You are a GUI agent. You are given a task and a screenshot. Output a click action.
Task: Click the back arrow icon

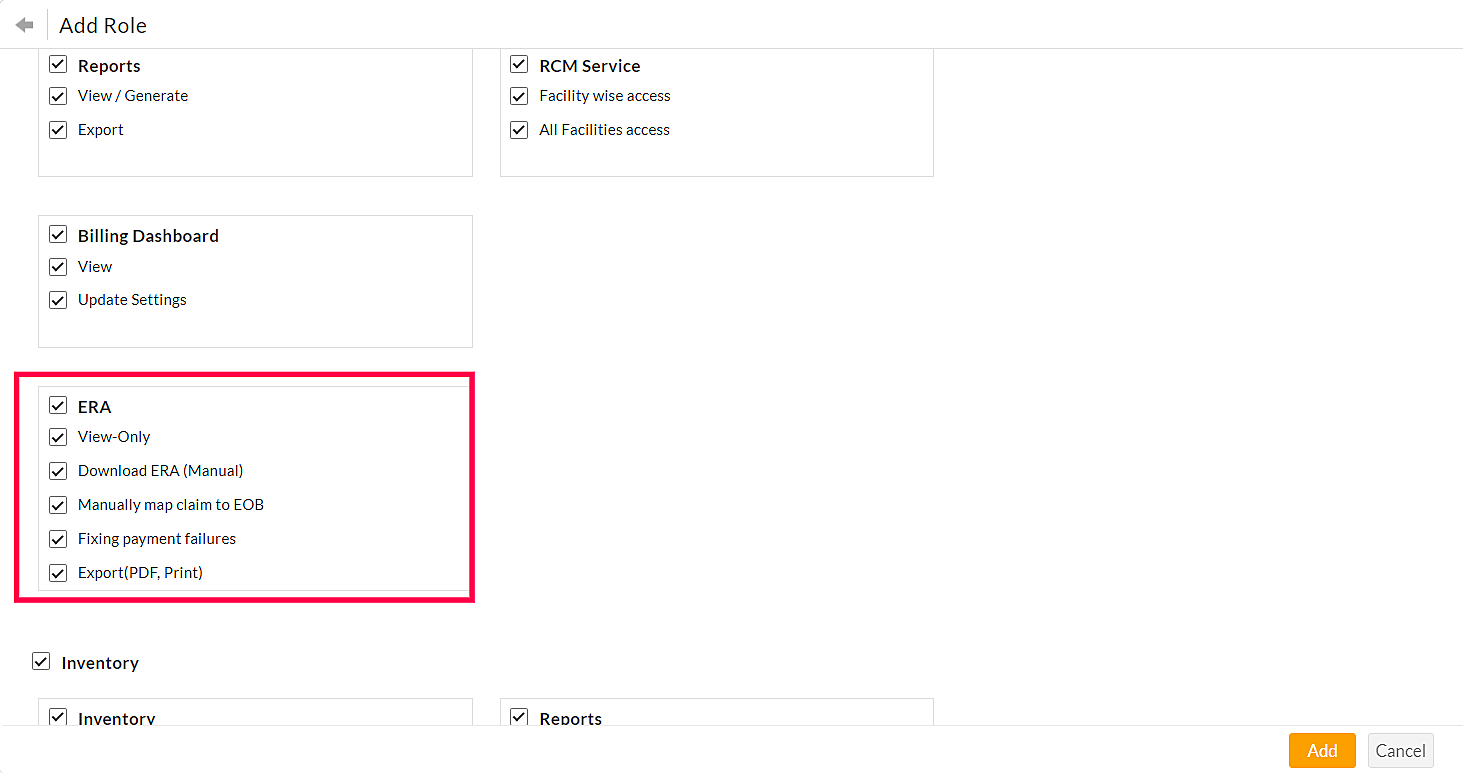point(25,25)
